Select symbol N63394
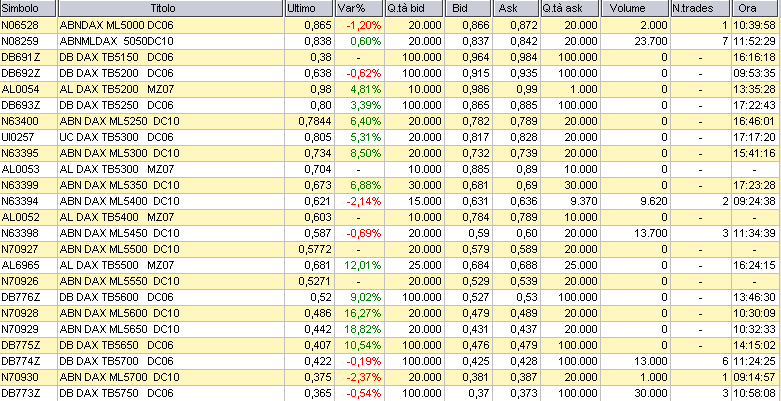This screenshot has width=781, height=401. pos(20,201)
